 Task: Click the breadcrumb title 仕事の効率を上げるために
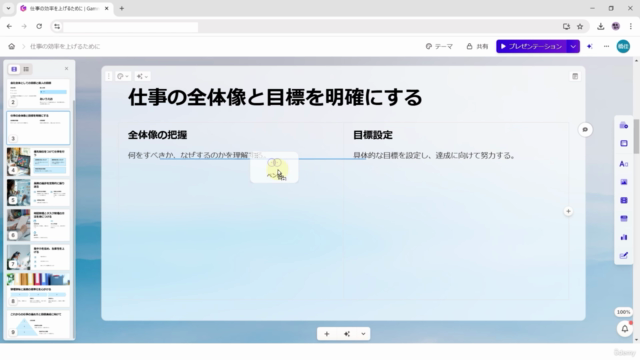click(x=65, y=47)
